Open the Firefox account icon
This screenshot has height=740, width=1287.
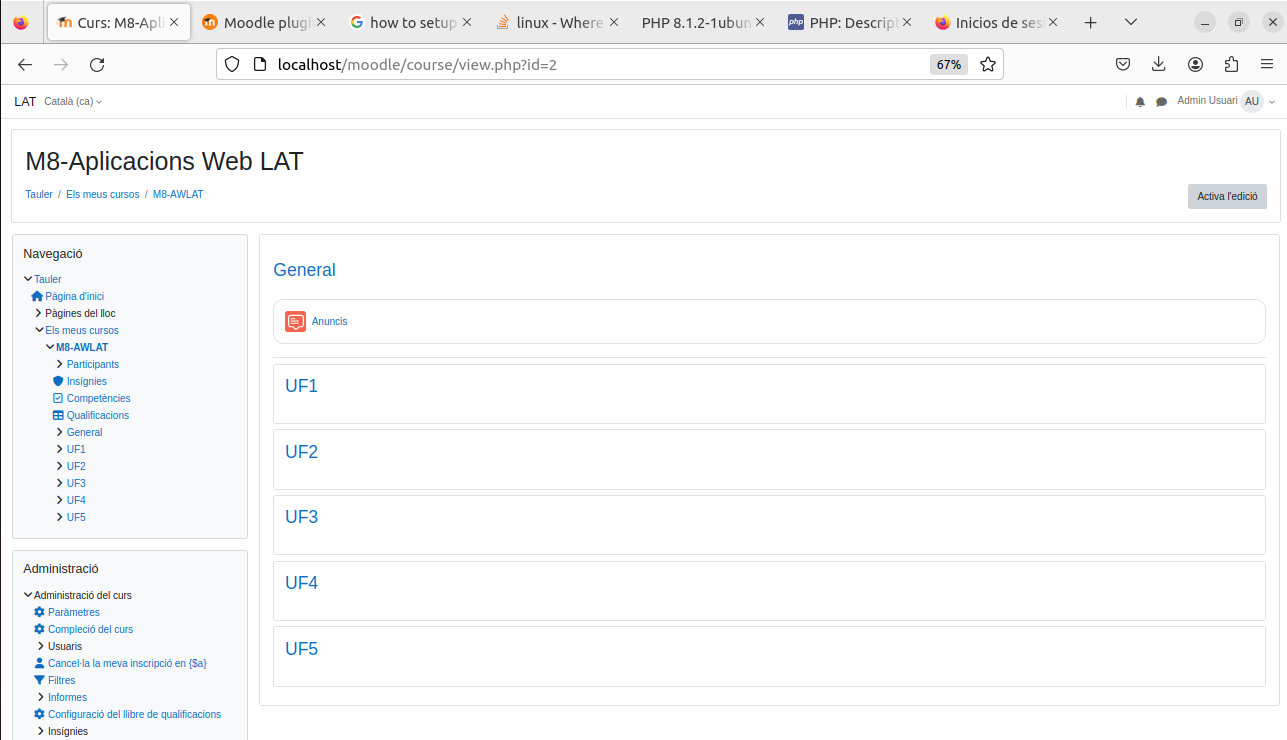(x=1195, y=64)
